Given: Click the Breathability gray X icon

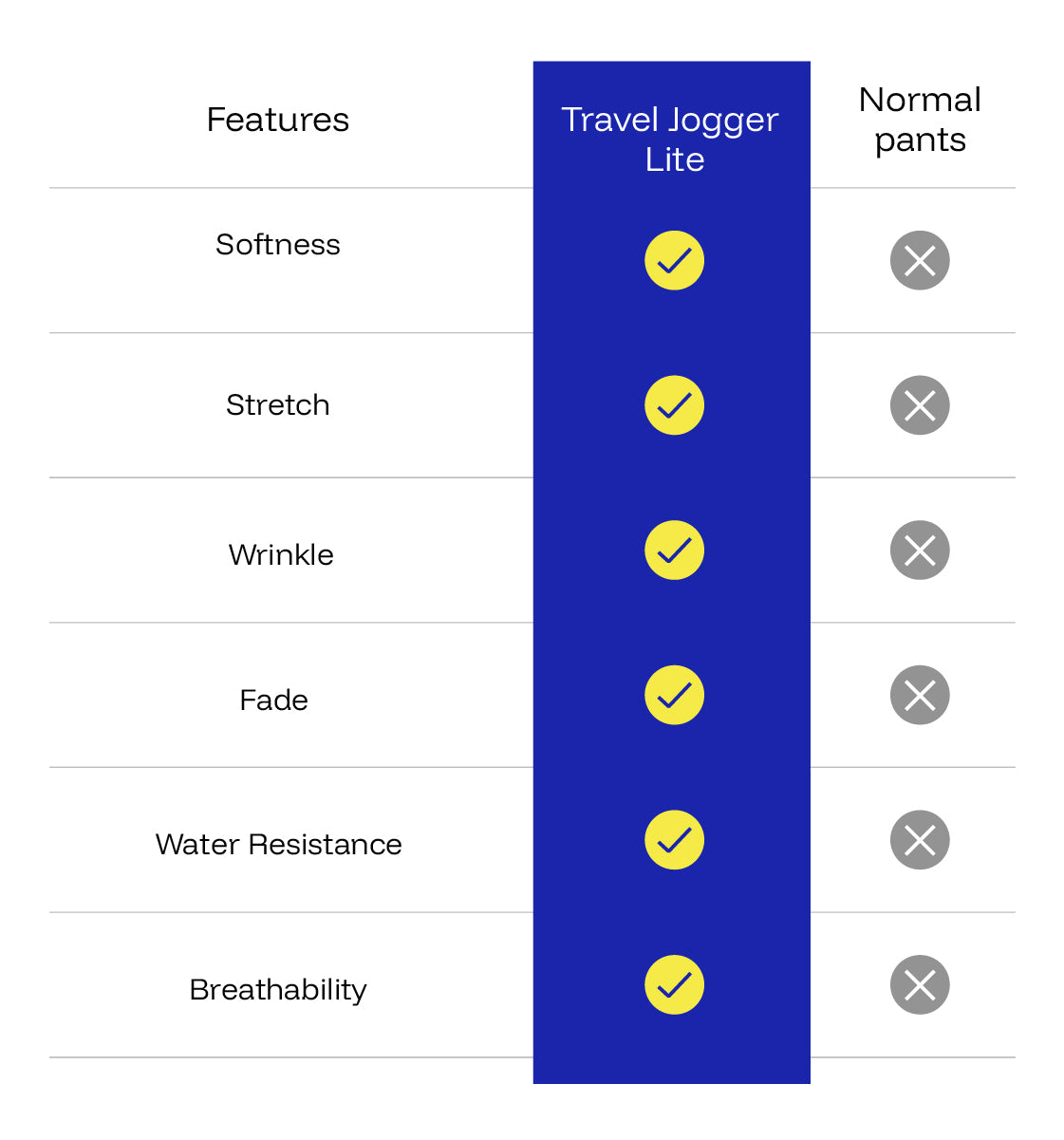Looking at the screenshot, I should 920,984.
